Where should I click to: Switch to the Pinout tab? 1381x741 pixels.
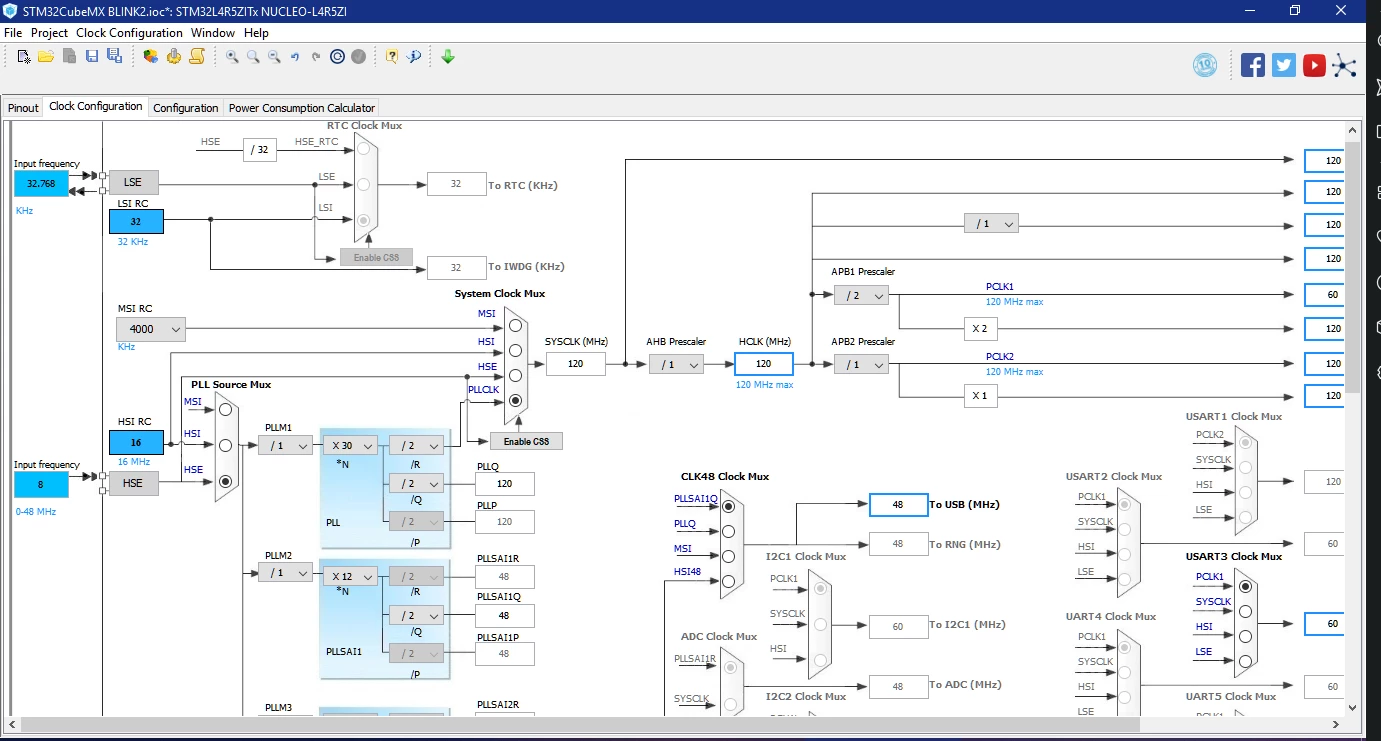[23, 108]
